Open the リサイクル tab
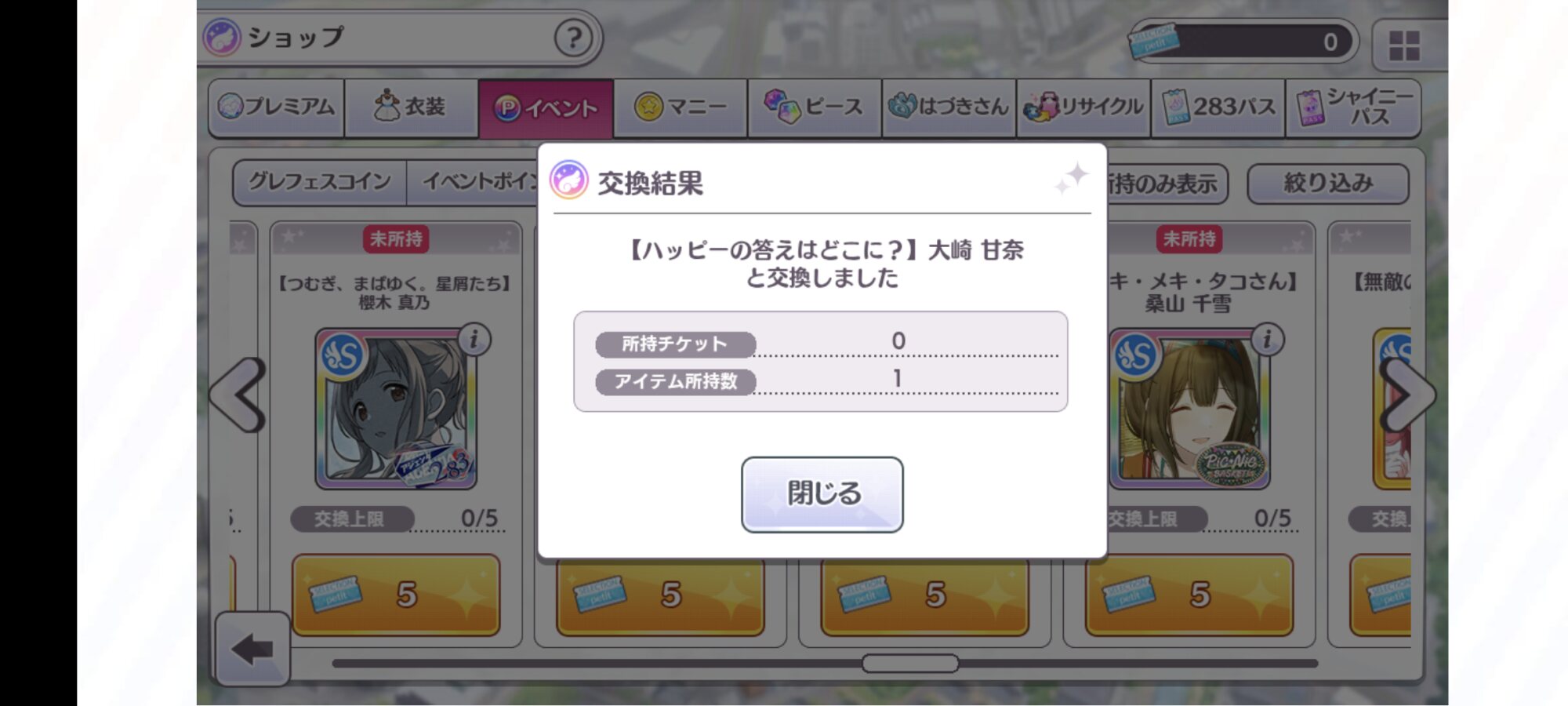1568x706 pixels. pyautogui.click(x=1083, y=107)
